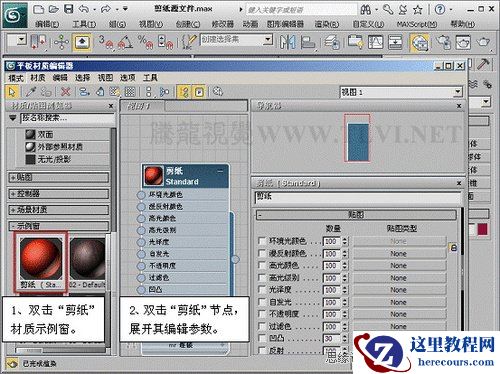Toggle the Angle Snap icon
500x374 pixels.
pyautogui.click(x=125, y=42)
